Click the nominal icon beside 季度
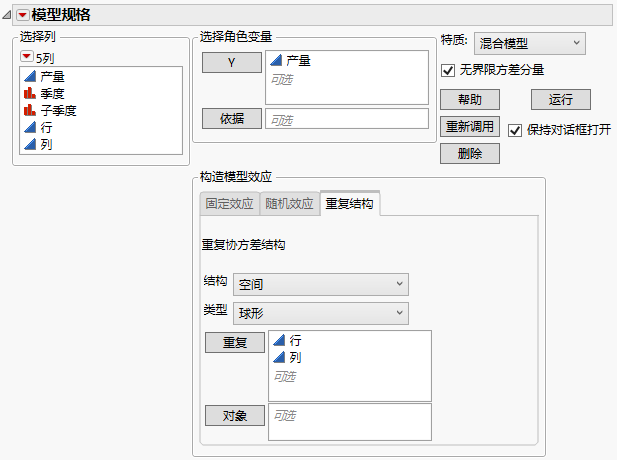The width and height of the screenshot is (617, 460). click(x=30, y=94)
